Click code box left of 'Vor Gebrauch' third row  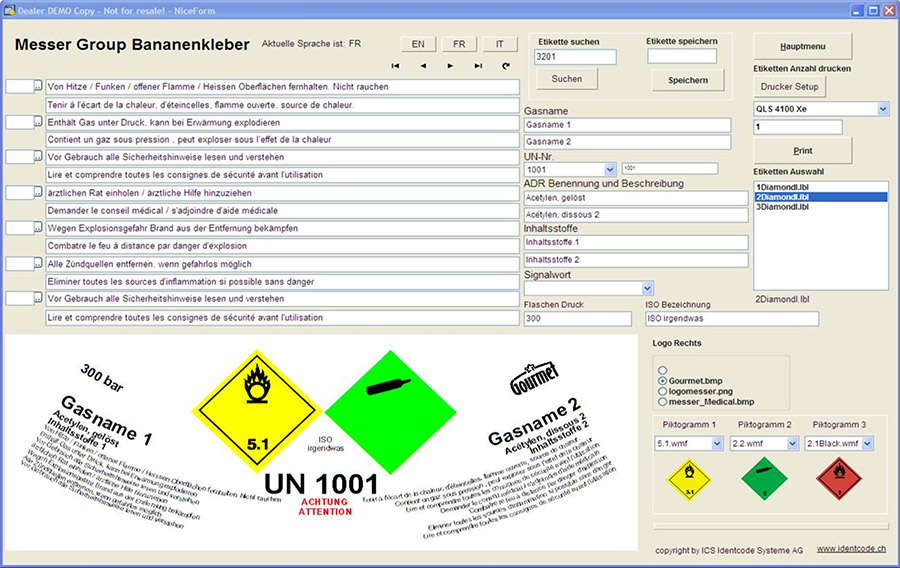coord(20,157)
